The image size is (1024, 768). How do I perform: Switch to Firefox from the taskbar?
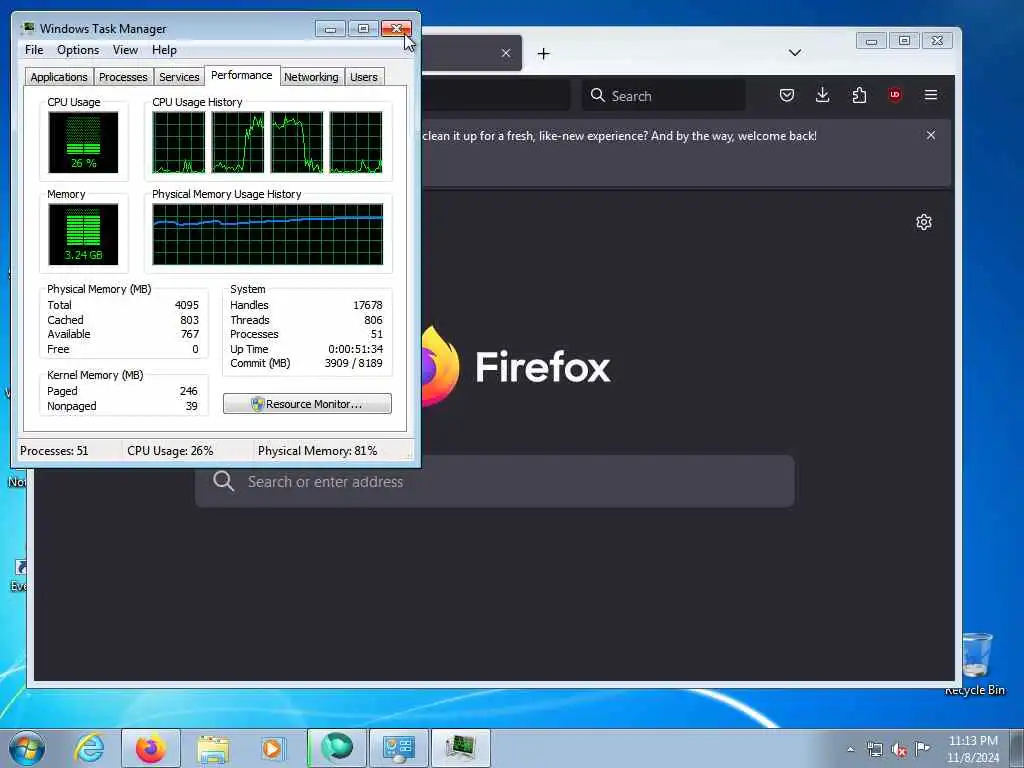click(150, 748)
